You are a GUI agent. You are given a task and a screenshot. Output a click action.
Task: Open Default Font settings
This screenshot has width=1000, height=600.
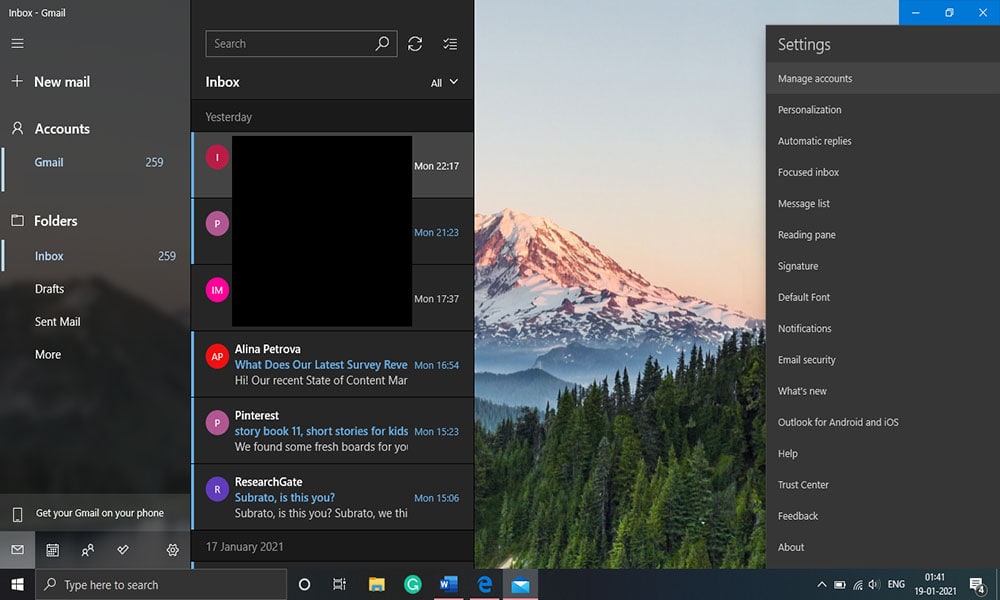(x=883, y=297)
